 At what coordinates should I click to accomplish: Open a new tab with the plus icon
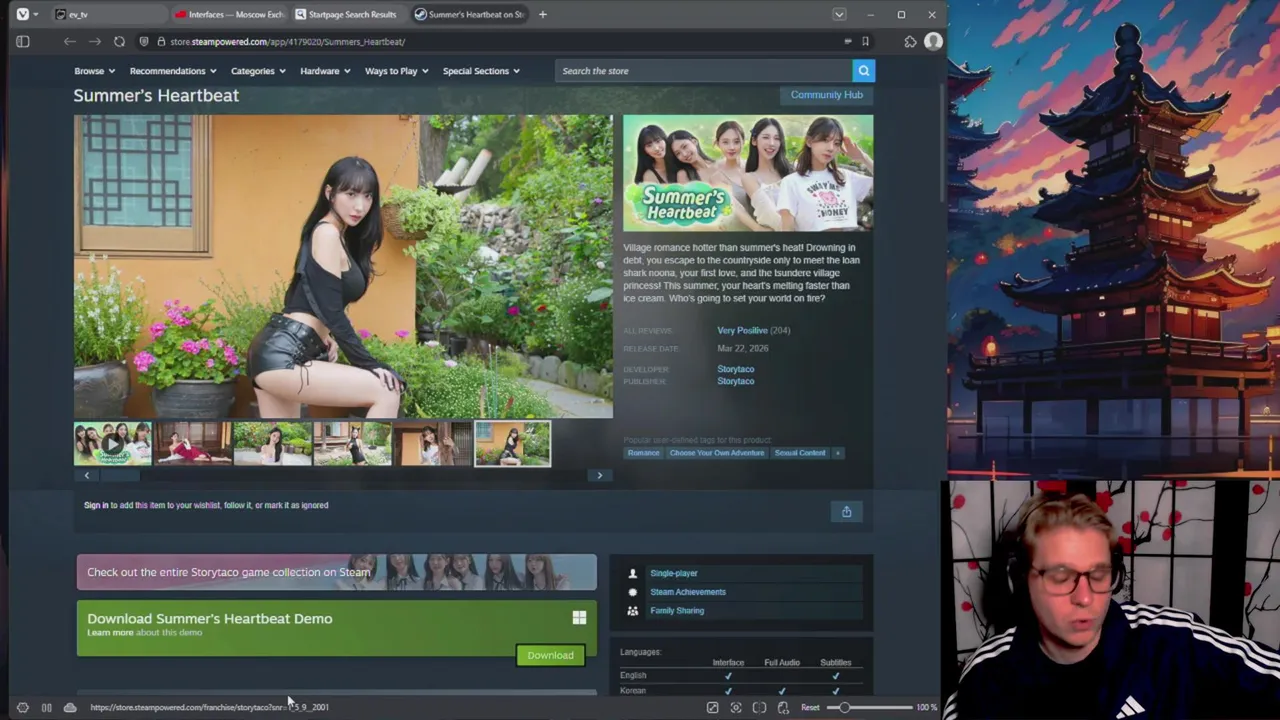[x=542, y=14]
